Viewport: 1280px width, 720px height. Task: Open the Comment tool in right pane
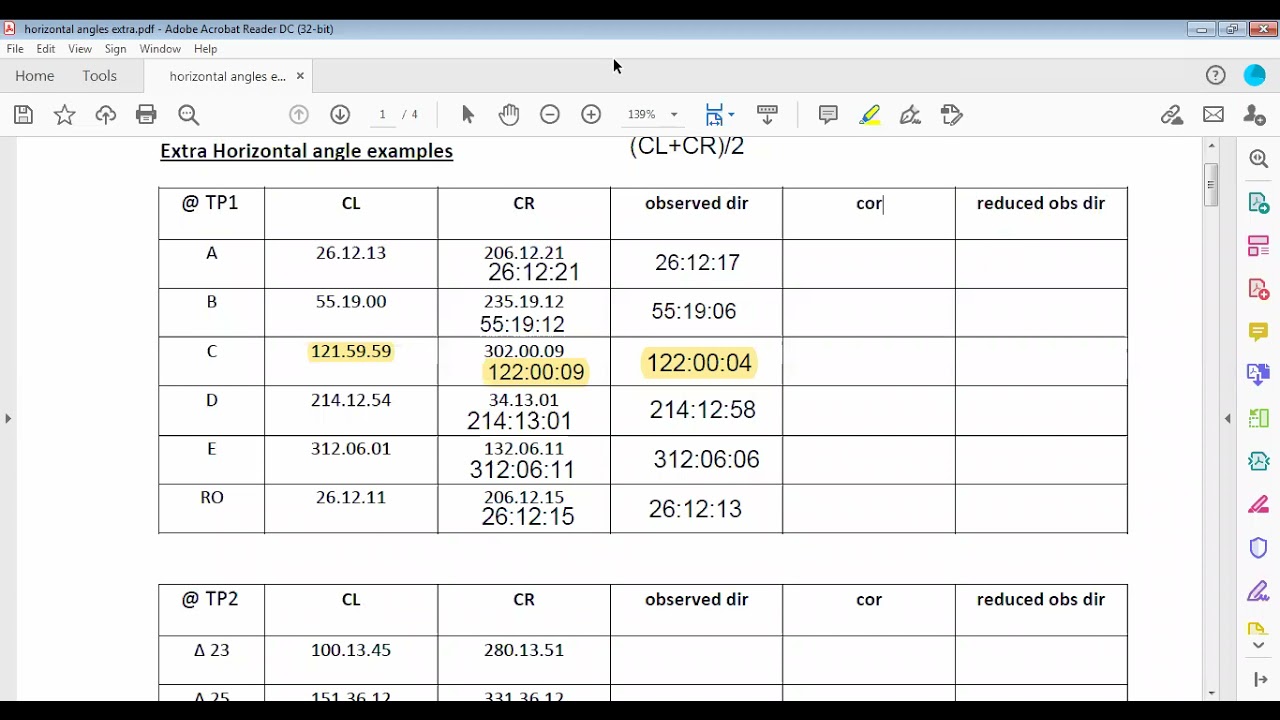click(x=1259, y=331)
